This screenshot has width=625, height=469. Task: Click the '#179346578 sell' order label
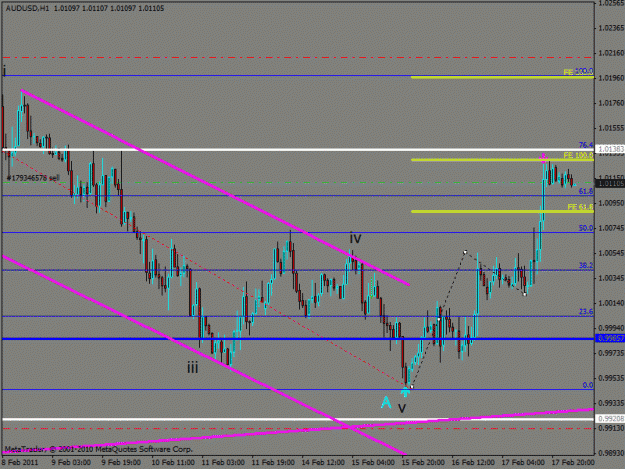click(x=33, y=178)
